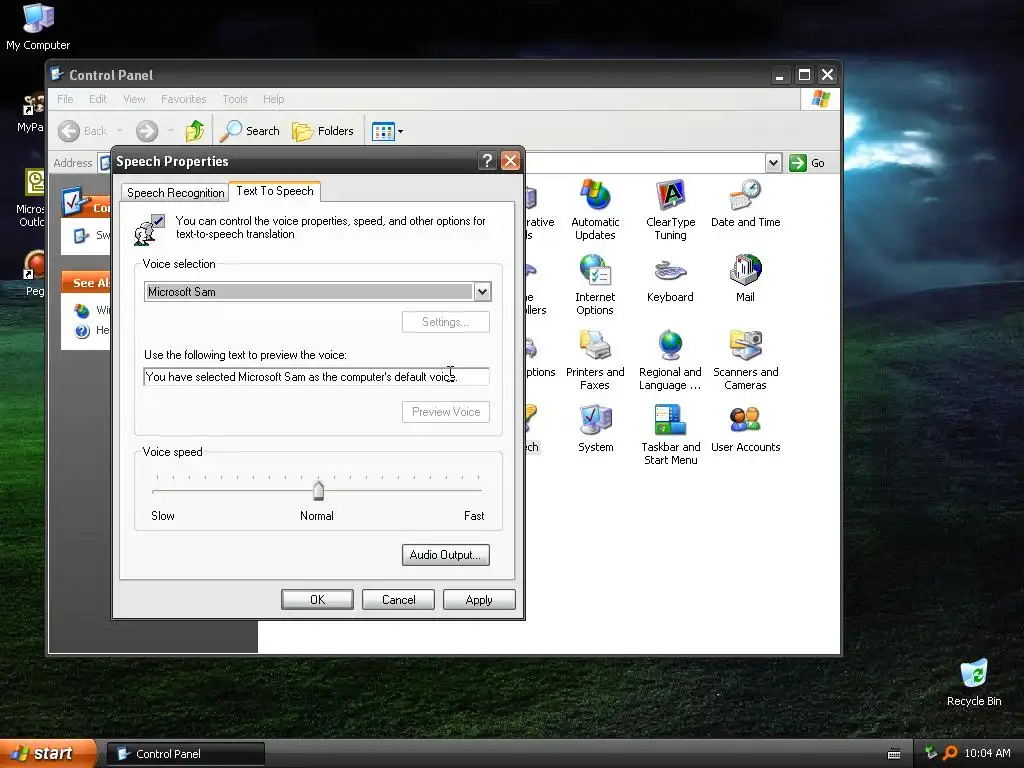1024x768 pixels.
Task: Open ClearType Tuning applet
Action: click(x=670, y=210)
